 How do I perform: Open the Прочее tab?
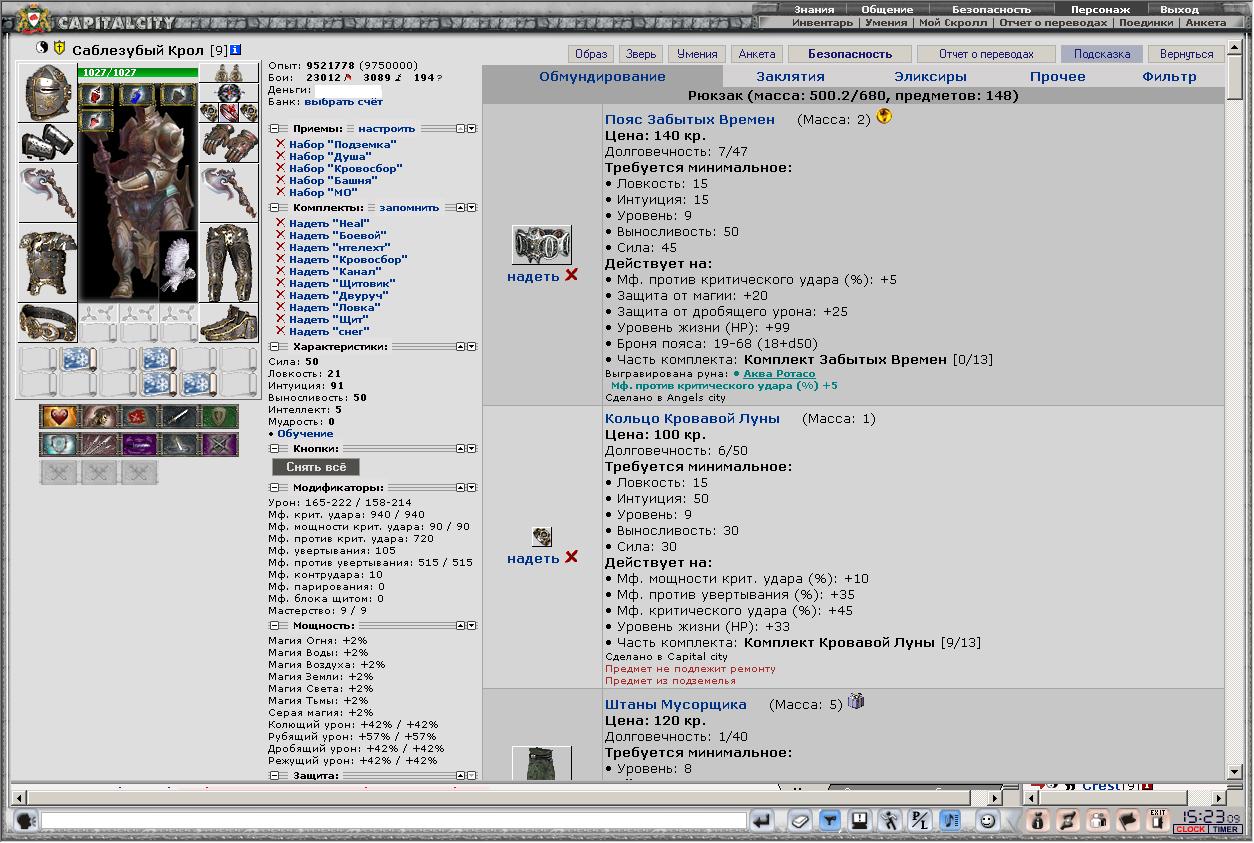coord(1057,76)
